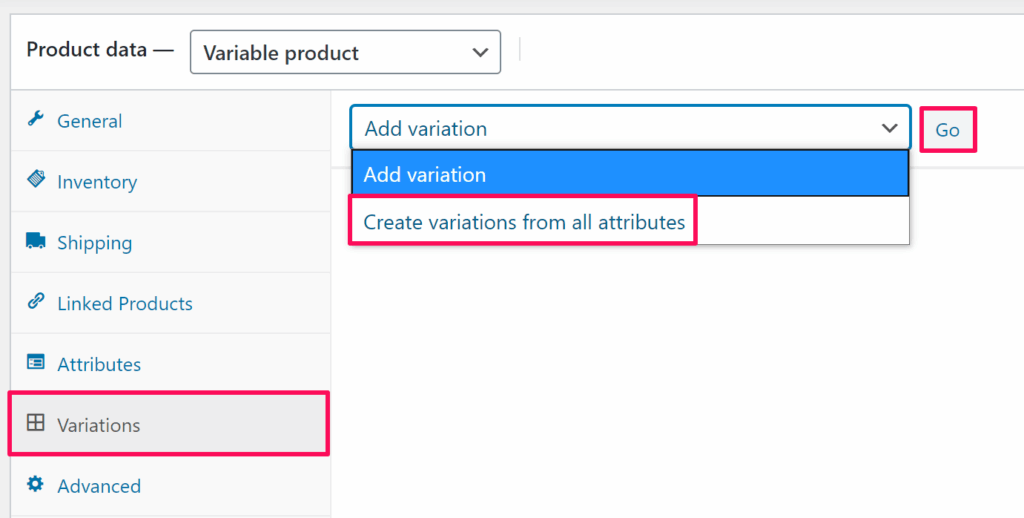The image size is (1024, 518).
Task: Click the wrench icon beside General
Action: [x=36, y=120]
